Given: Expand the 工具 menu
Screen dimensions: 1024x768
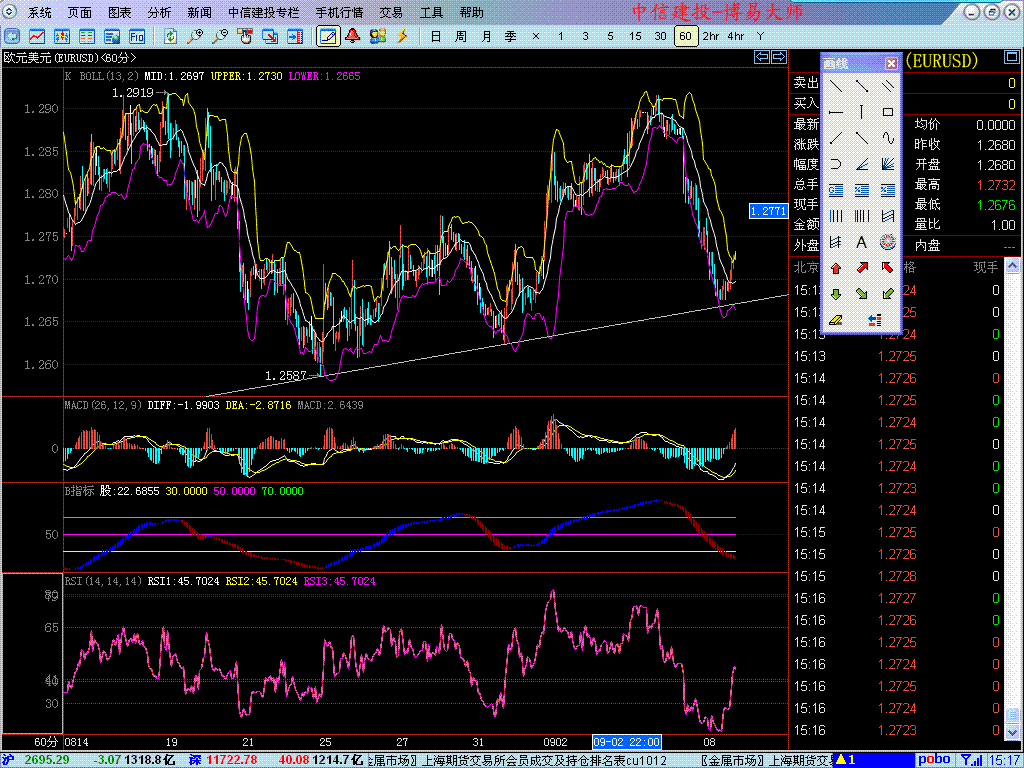Looking at the screenshot, I should [431, 13].
